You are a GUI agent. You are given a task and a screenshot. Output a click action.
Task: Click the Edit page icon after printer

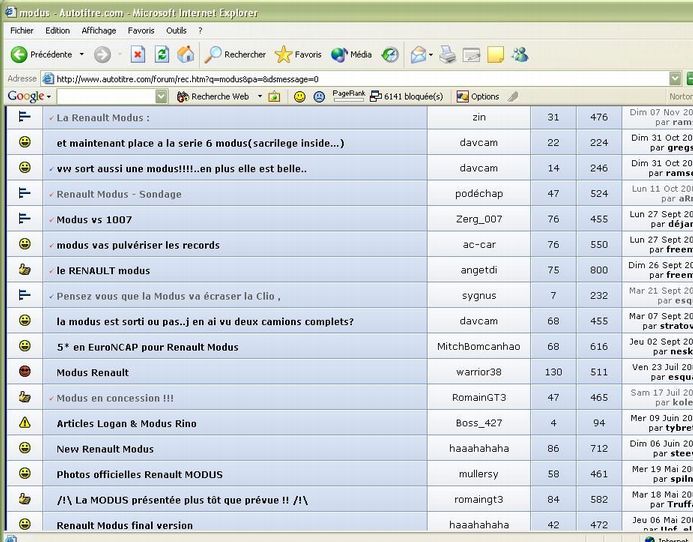click(x=471, y=55)
